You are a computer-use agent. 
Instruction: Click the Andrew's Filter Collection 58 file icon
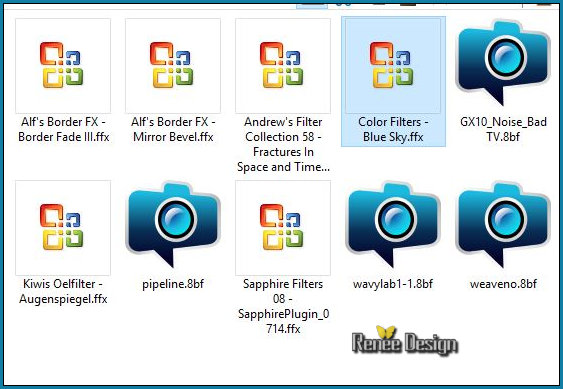pos(283,66)
